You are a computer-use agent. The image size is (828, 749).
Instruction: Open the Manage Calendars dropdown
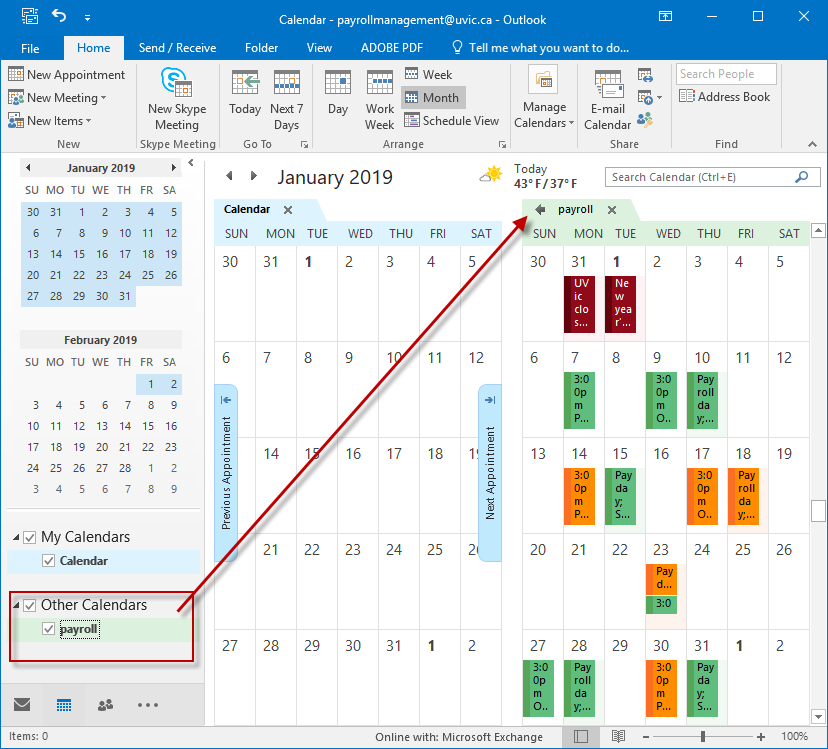[x=544, y=98]
